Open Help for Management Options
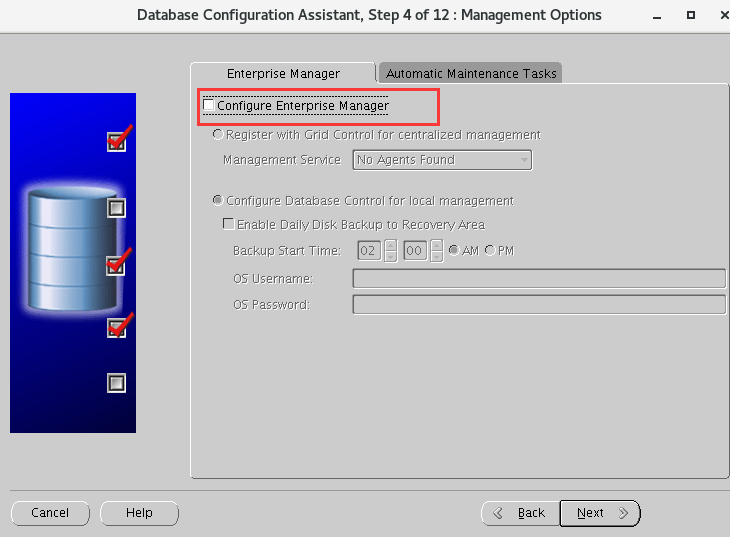730x537 pixels. pos(139,513)
